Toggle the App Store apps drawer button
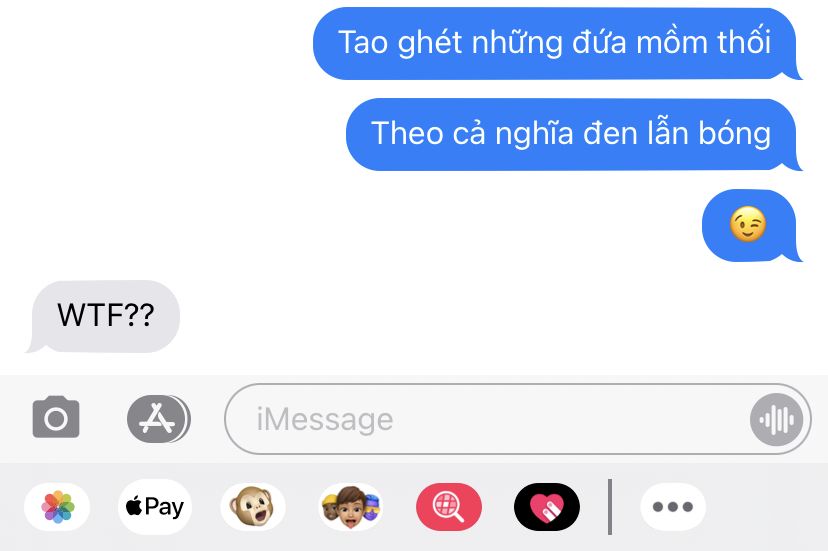The width and height of the screenshot is (828, 551). coord(158,419)
